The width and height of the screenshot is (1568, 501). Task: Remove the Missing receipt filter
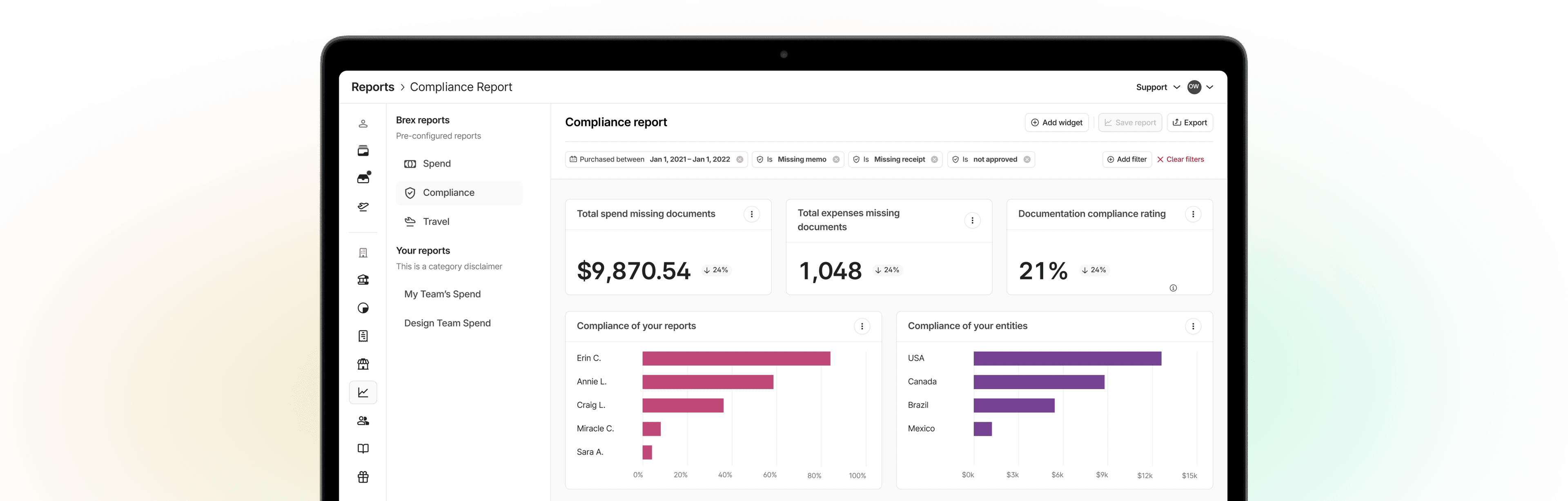[934, 160]
